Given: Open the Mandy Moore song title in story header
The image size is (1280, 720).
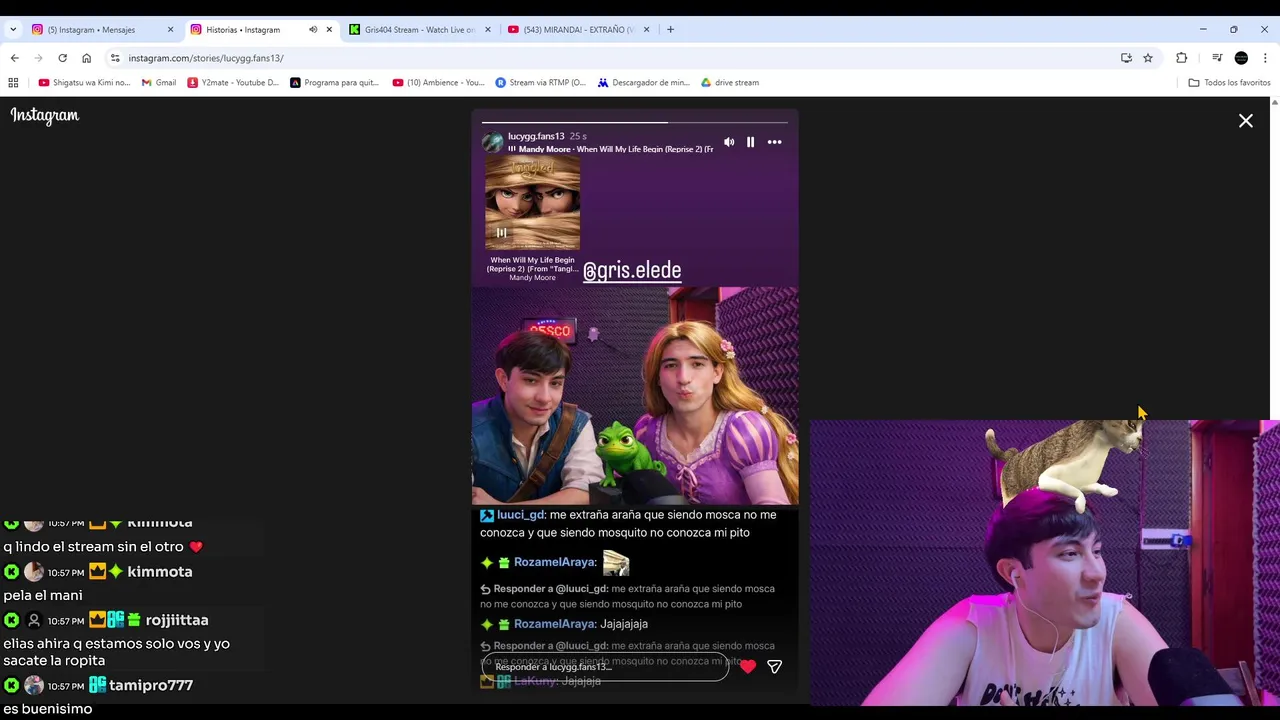Looking at the screenshot, I should pyautogui.click(x=616, y=149).
